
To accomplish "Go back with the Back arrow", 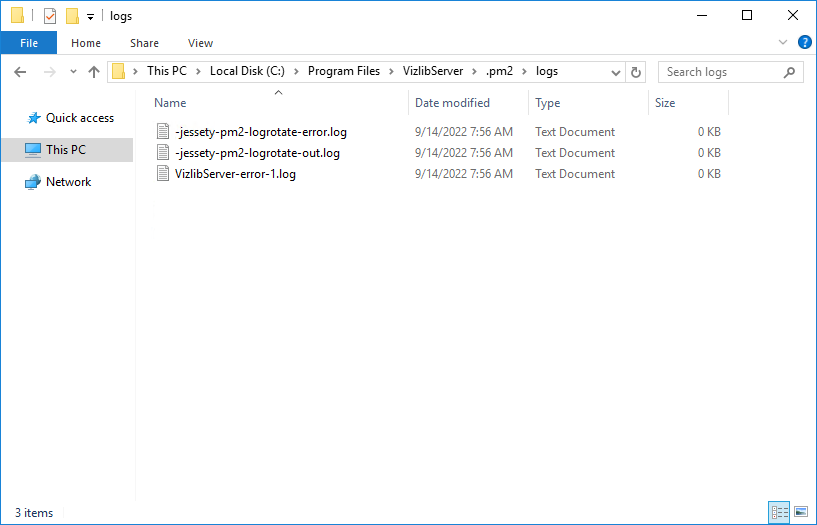I will (20, 72).
